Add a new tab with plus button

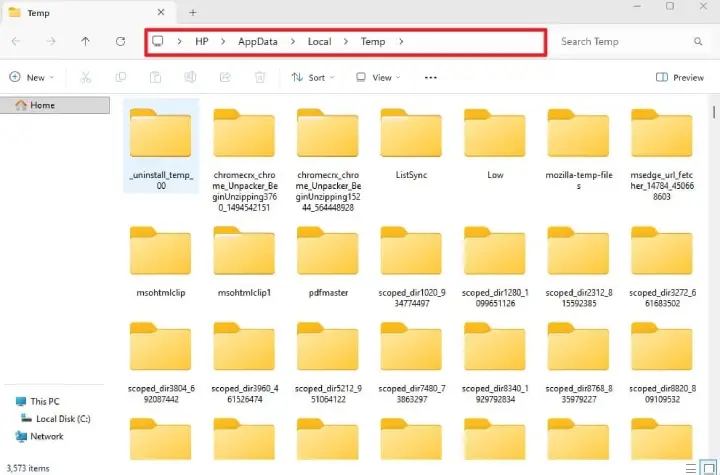pyautogui.click(x=193, y=12)
